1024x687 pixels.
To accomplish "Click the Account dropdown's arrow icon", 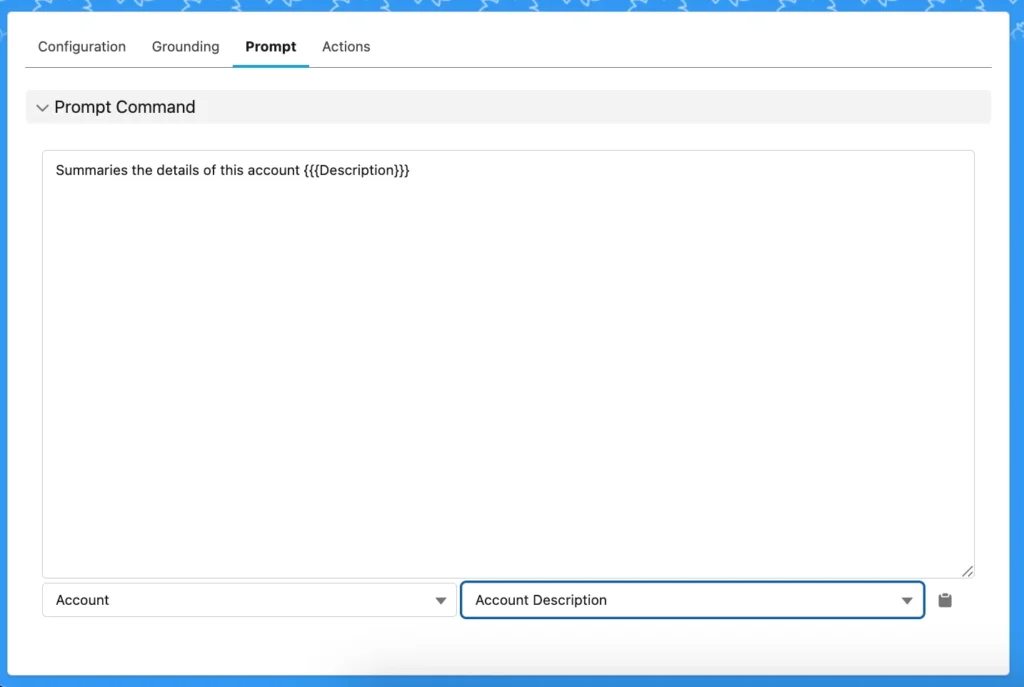I will click(441, 601).
